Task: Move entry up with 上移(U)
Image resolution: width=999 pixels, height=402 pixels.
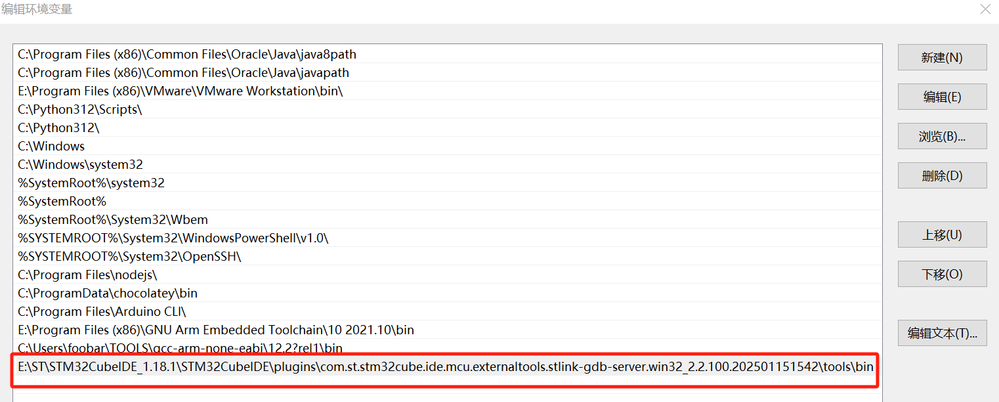Action: 941,235
